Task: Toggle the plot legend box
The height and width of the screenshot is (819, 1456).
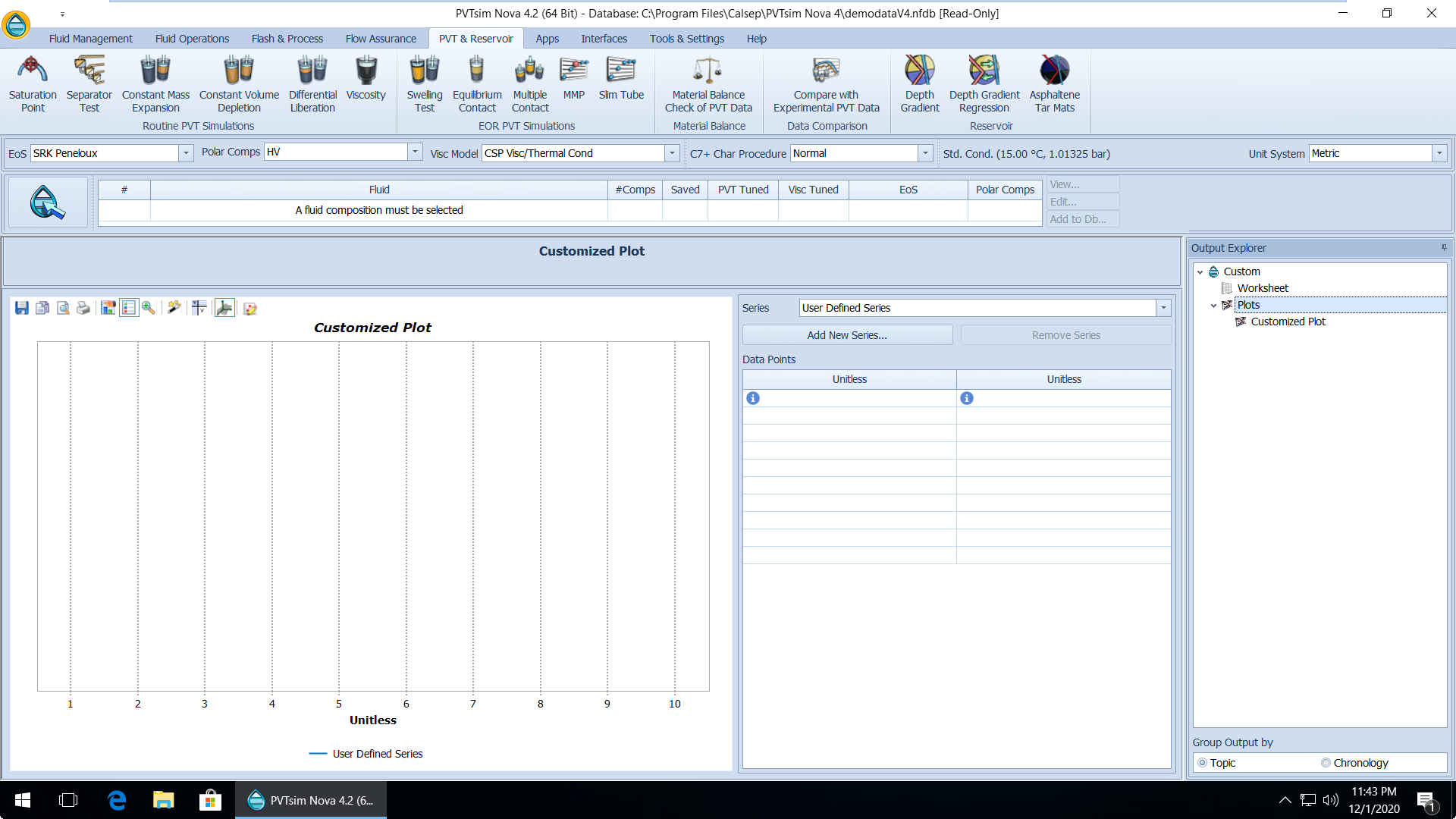Action: click(x=129, y=308)
